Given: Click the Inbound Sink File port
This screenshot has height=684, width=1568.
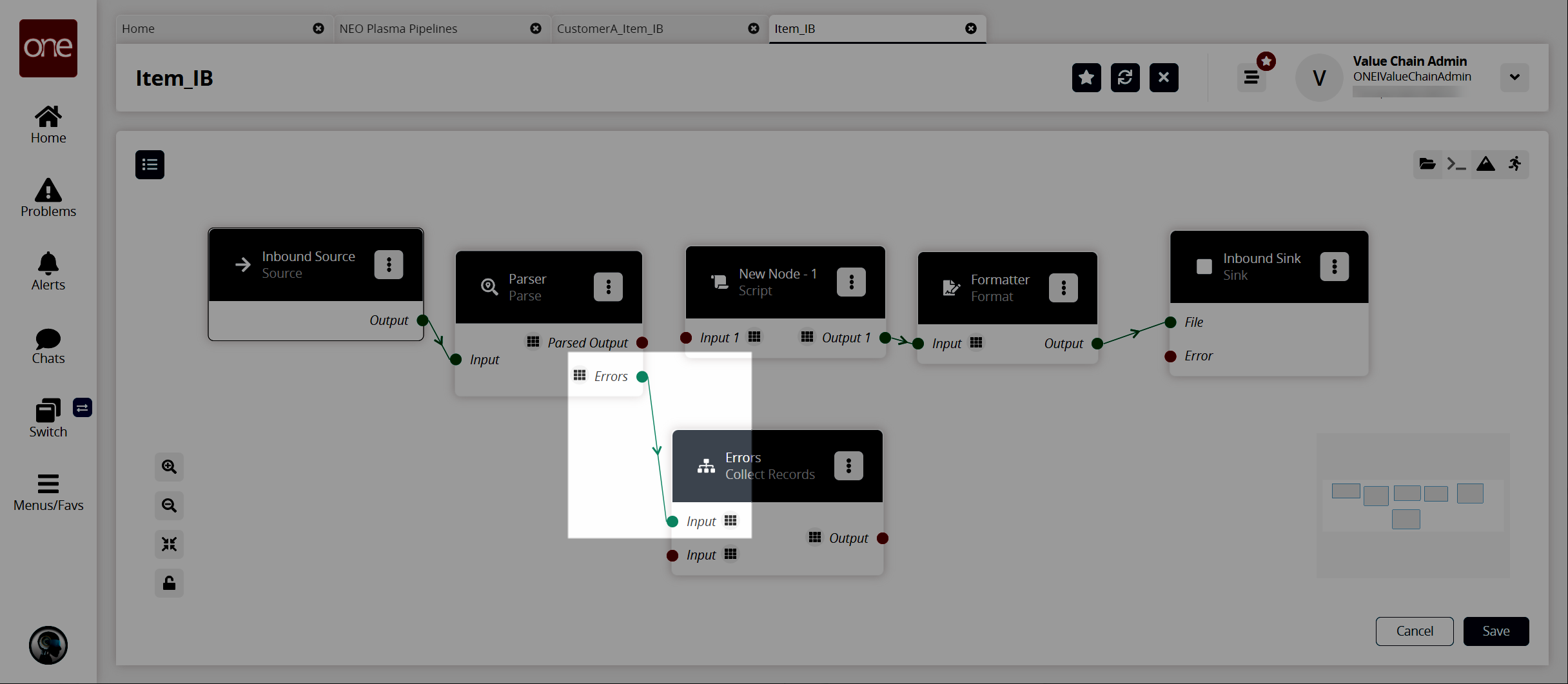Looking at the screenshot, I should point(1171,322).
